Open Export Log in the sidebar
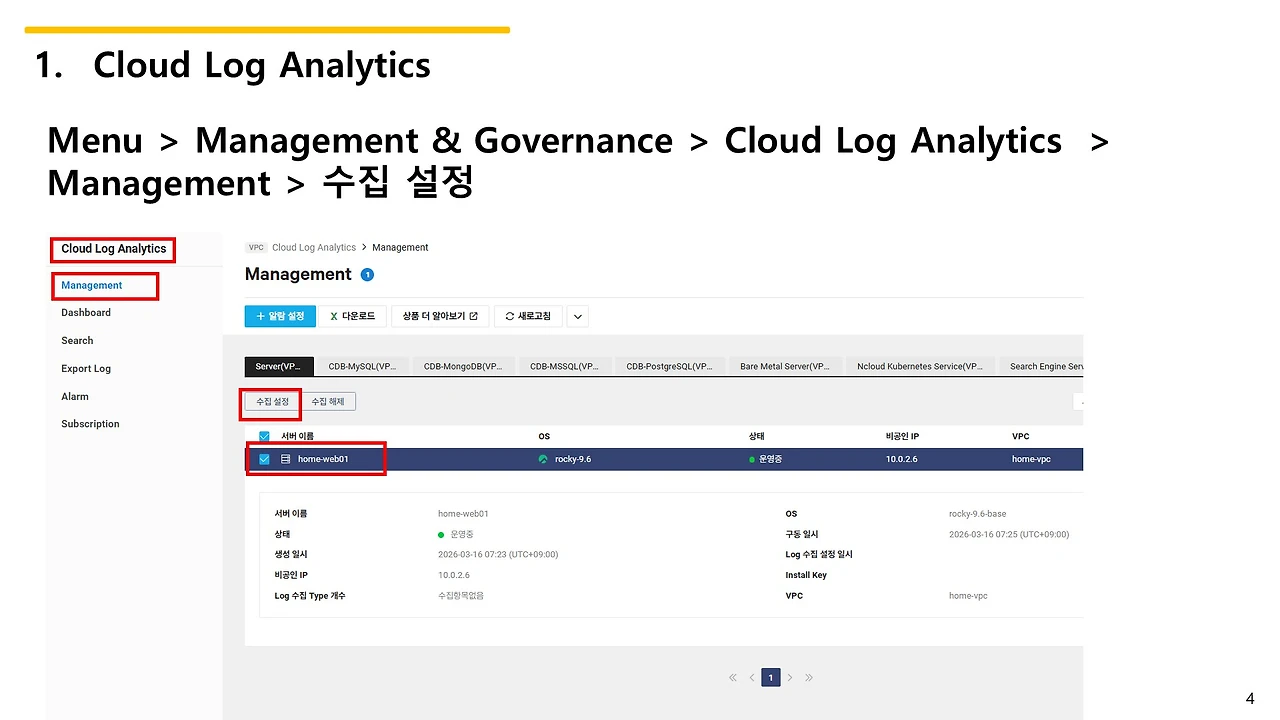The height and width of the screenshot is (720, 1280). tap(86, 369)
